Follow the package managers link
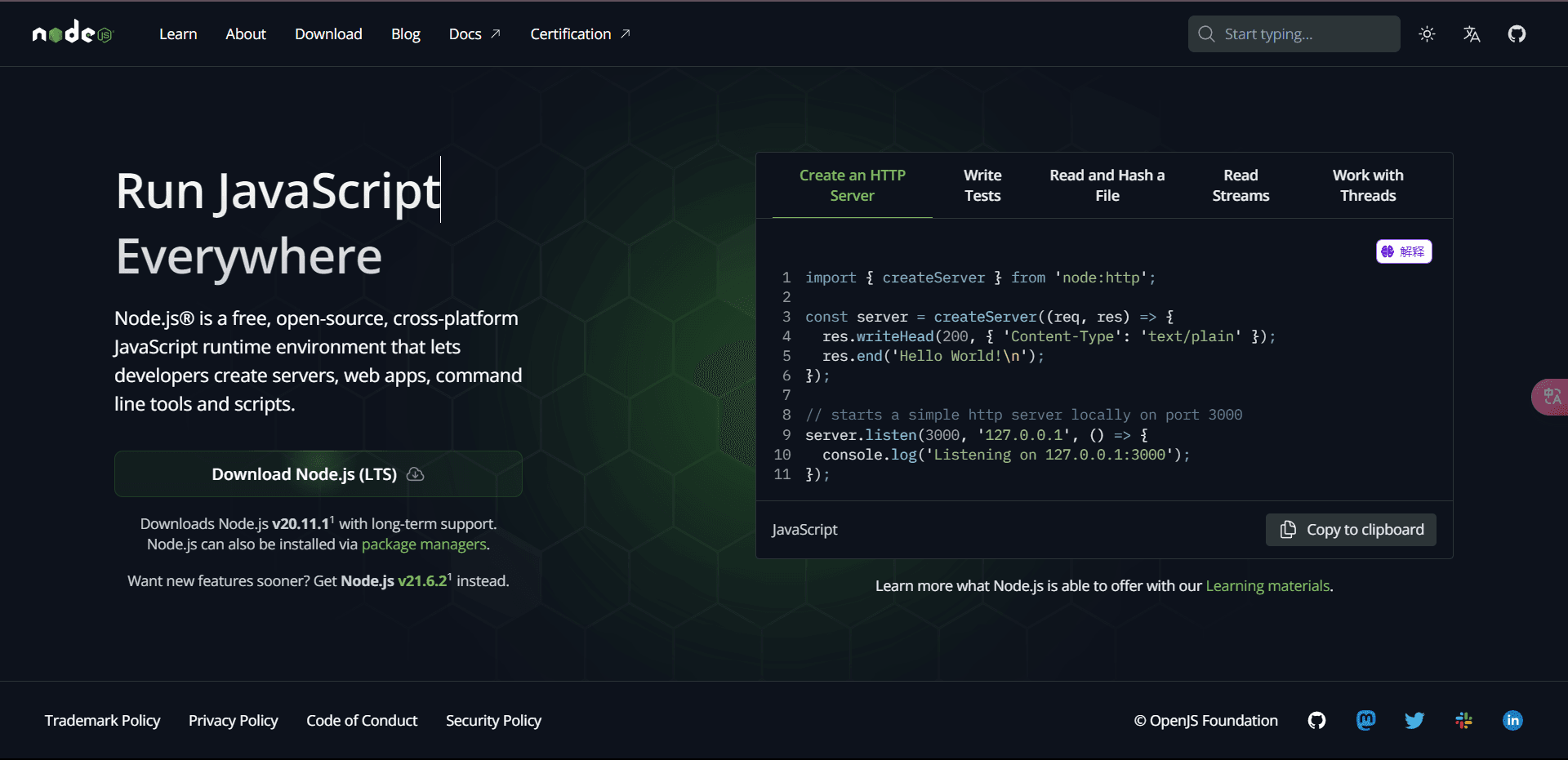This screenshot has height=760, width=1568. pos(424,544)
